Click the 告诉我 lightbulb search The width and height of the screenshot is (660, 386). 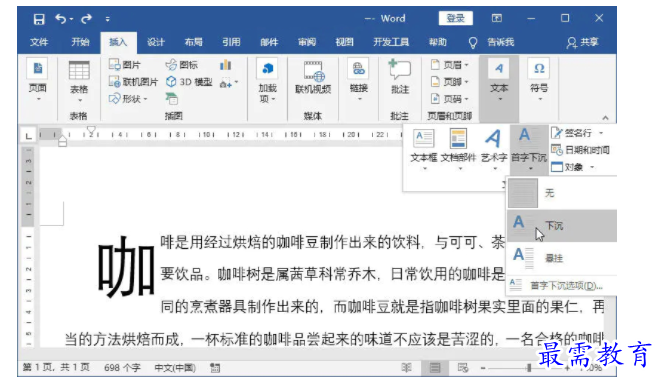(491, 42)
